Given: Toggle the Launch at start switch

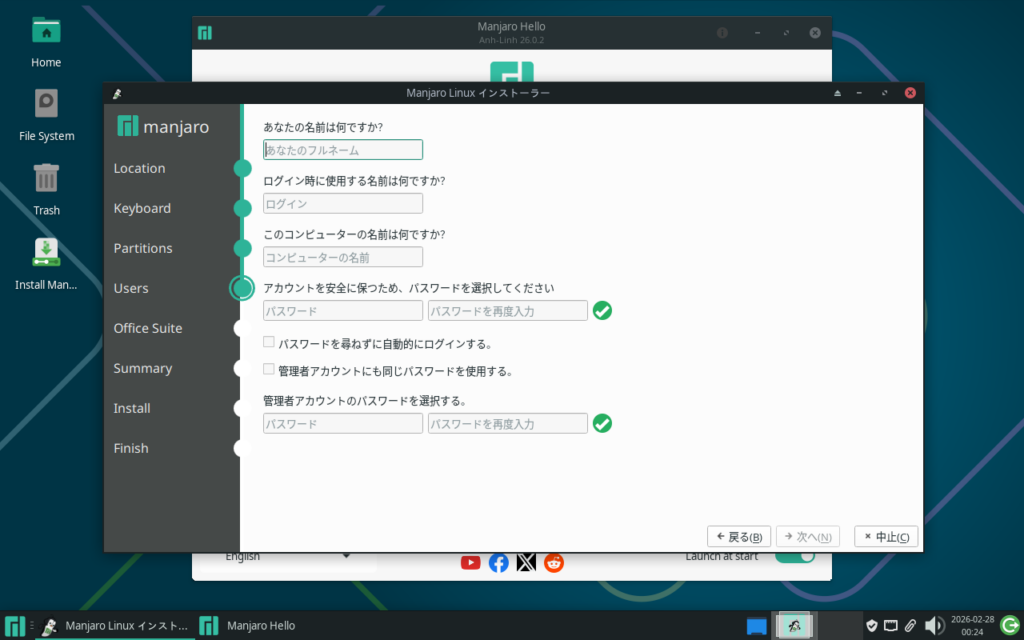Looking at the screenshot, I should pos(795,557).
